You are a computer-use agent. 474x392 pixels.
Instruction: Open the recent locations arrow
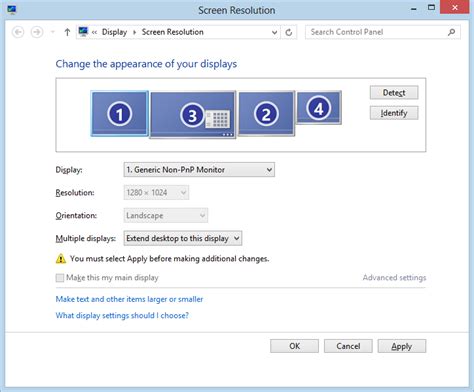[52, 32]
